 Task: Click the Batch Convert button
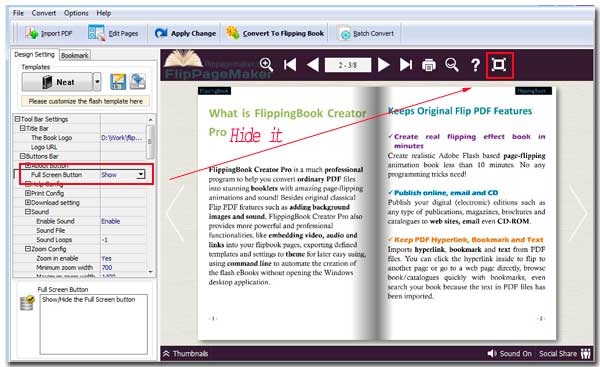[367, 33]
